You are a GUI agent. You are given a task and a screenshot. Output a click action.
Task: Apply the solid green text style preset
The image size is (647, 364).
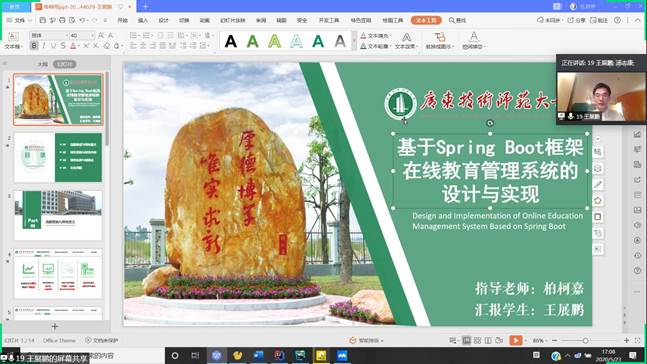click(253, 41)
